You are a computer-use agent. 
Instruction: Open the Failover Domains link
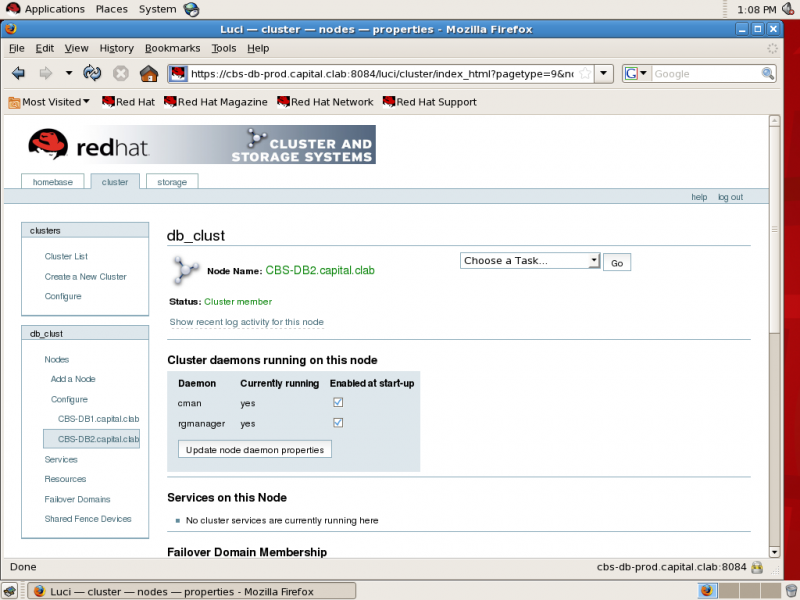tap(77, 499)
